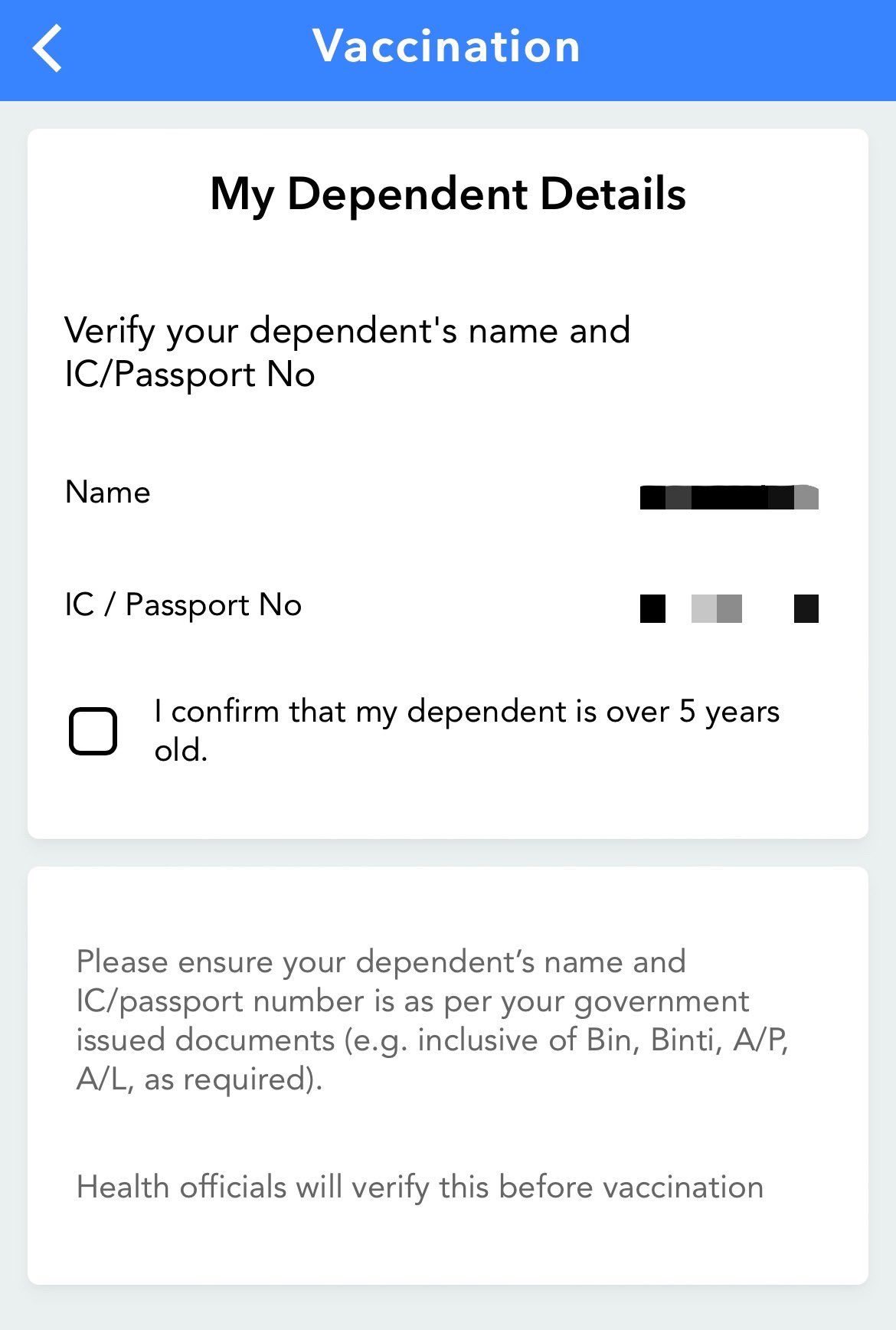Select the redacted dependent name value
The image size is (896, 1330).
point(728,497)
